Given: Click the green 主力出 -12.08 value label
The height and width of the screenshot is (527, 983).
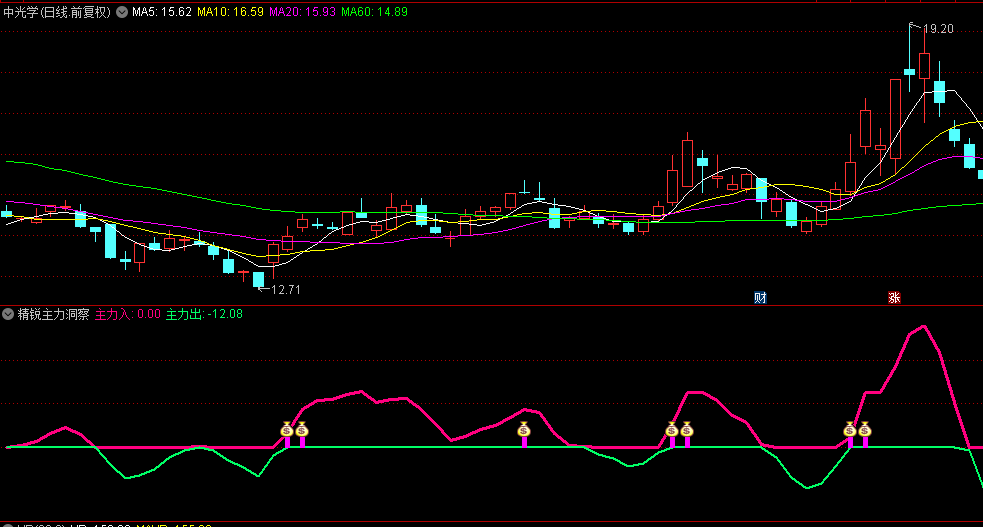Looking at the screenshot, I should pyautogui.click(x=204, y=314).
